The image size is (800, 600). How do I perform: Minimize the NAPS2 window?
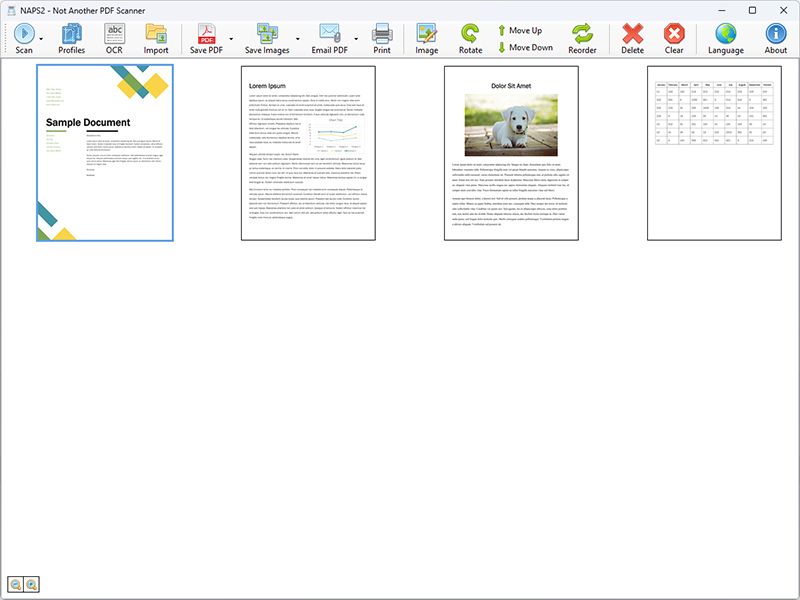tap(722, 10)
